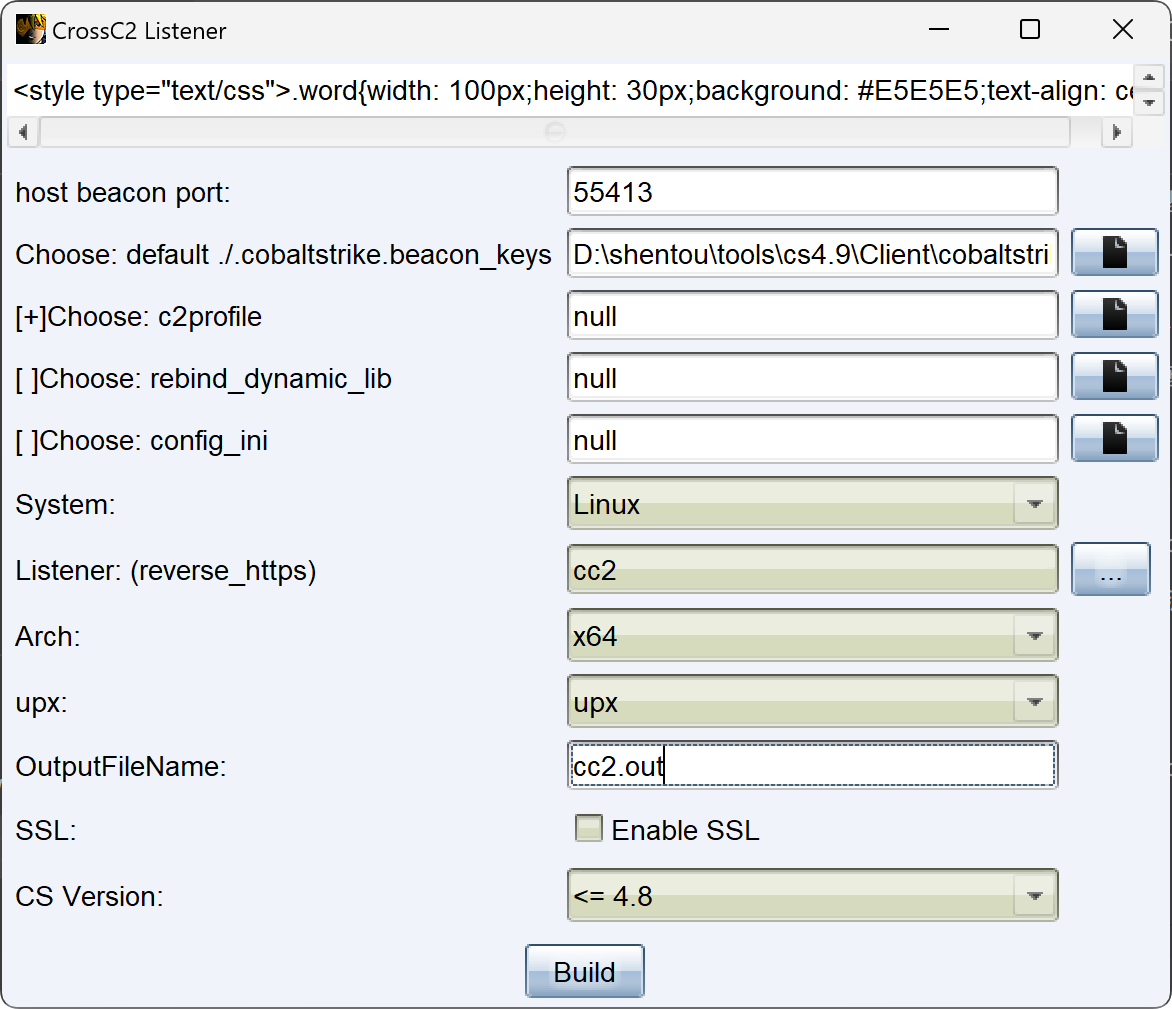This screenshot has width=1172, height=1009.
Task: Click the horizontal scrollbar left arrow
Action: click(23, 132)
